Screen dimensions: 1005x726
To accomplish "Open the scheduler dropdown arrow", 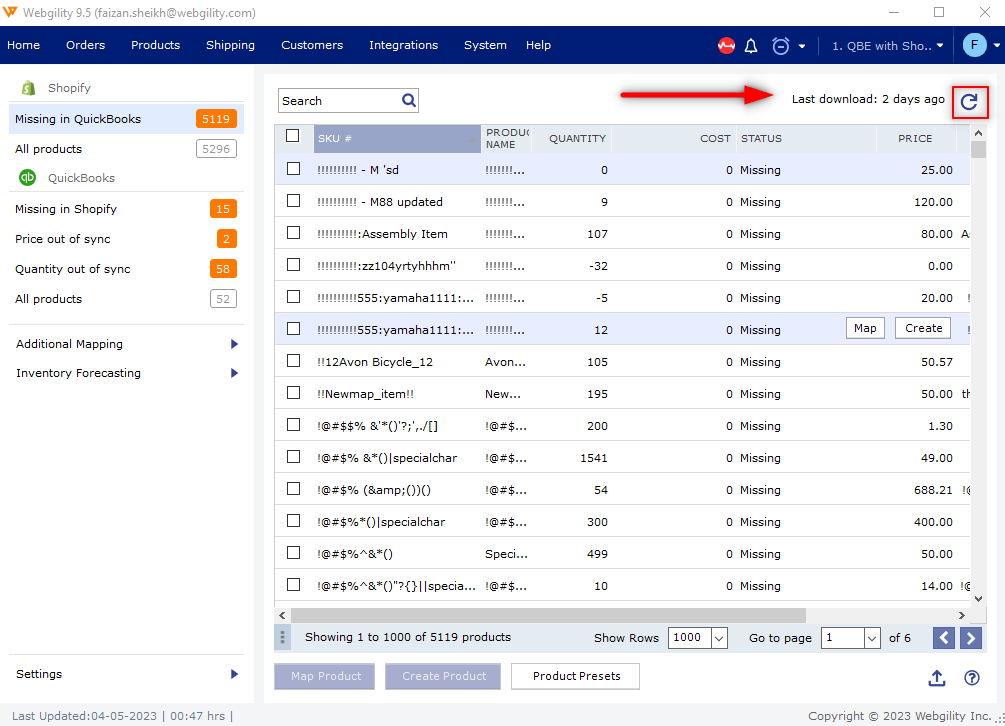I will click(x=802, y=46).
